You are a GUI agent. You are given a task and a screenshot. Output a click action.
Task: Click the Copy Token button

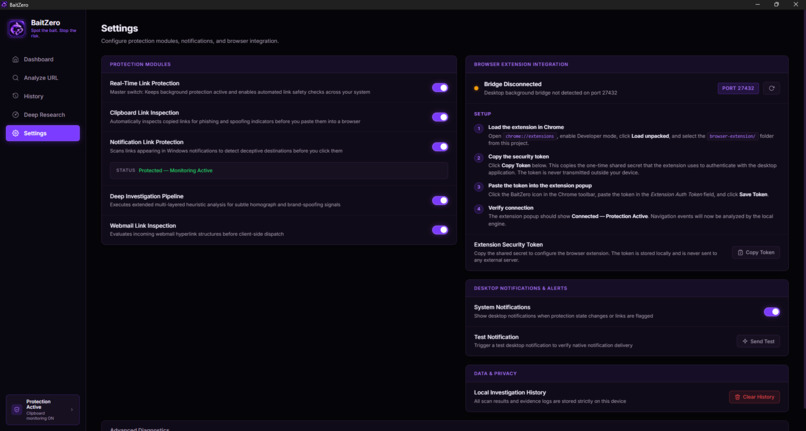click(x=756, y=253)
